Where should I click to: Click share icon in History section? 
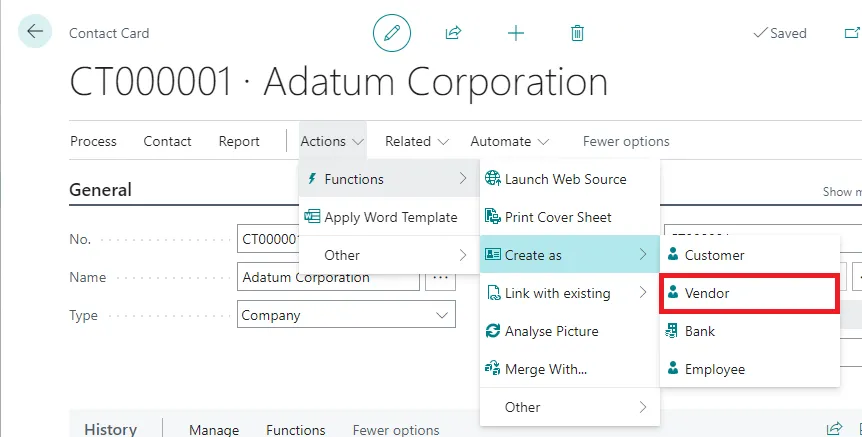(x=835, y=429)
